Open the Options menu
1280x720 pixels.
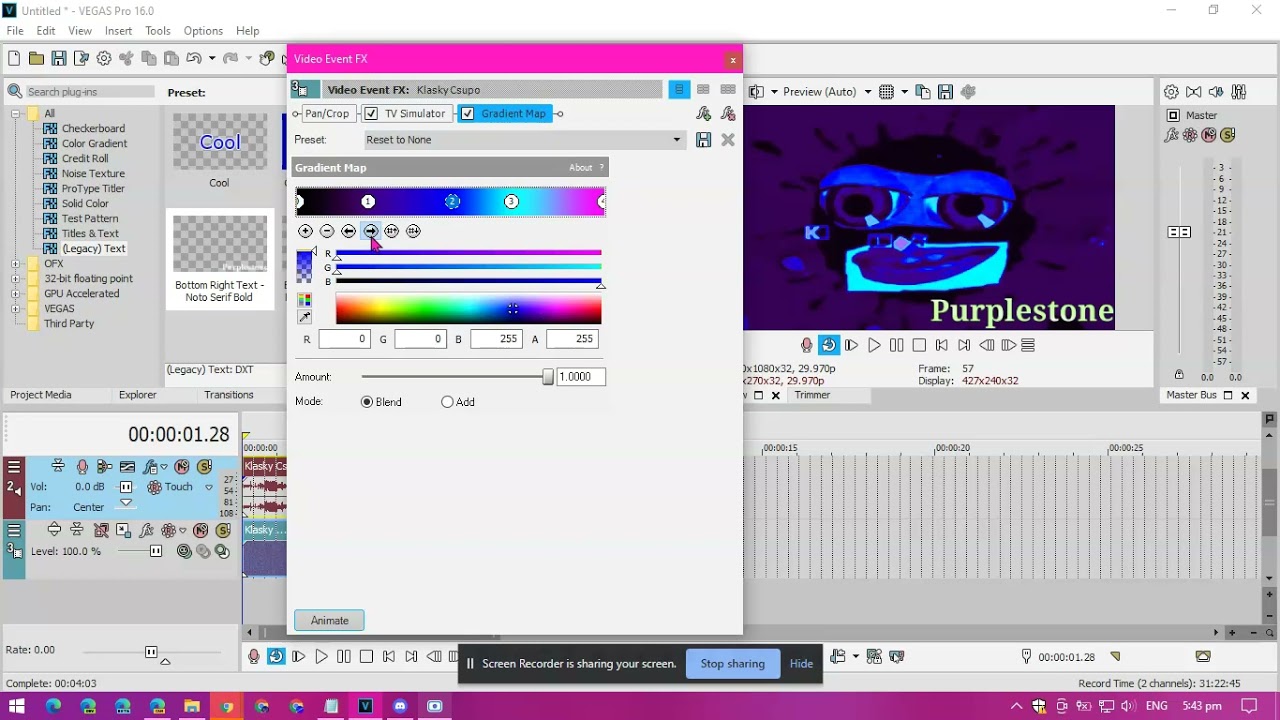point(203,31)
